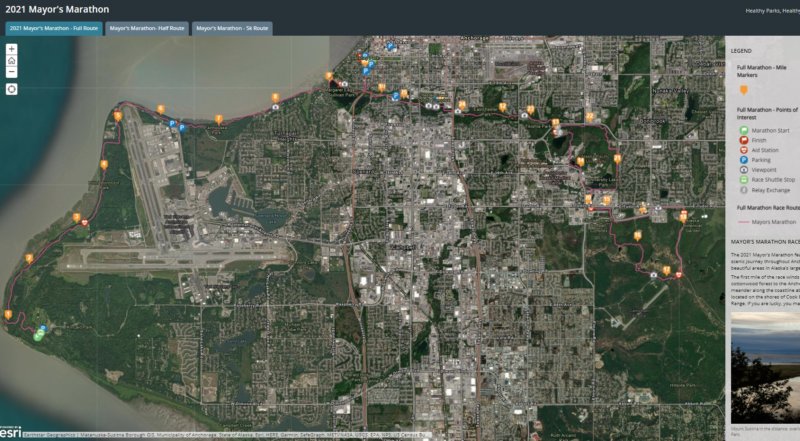Reset map to default home extent
Viewport: 800px width, 441px height.
11,60
